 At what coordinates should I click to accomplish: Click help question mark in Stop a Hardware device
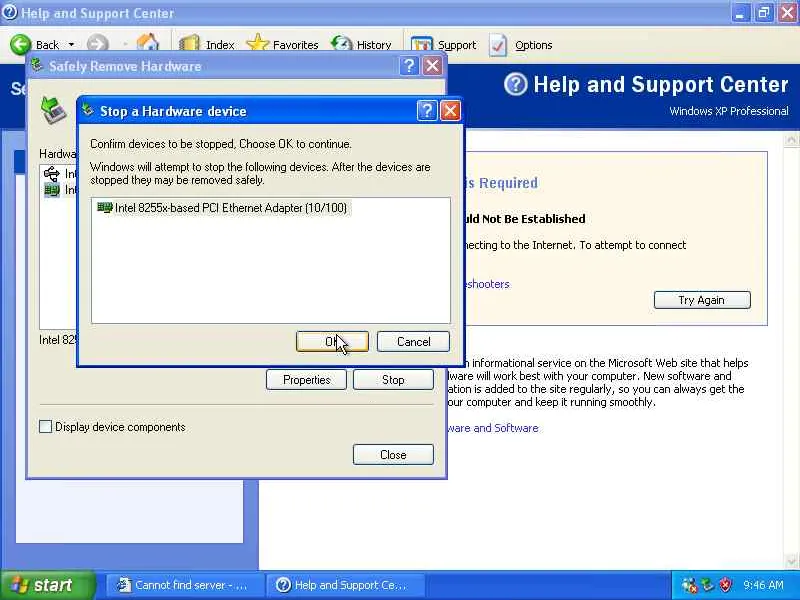tap(427, 111)
